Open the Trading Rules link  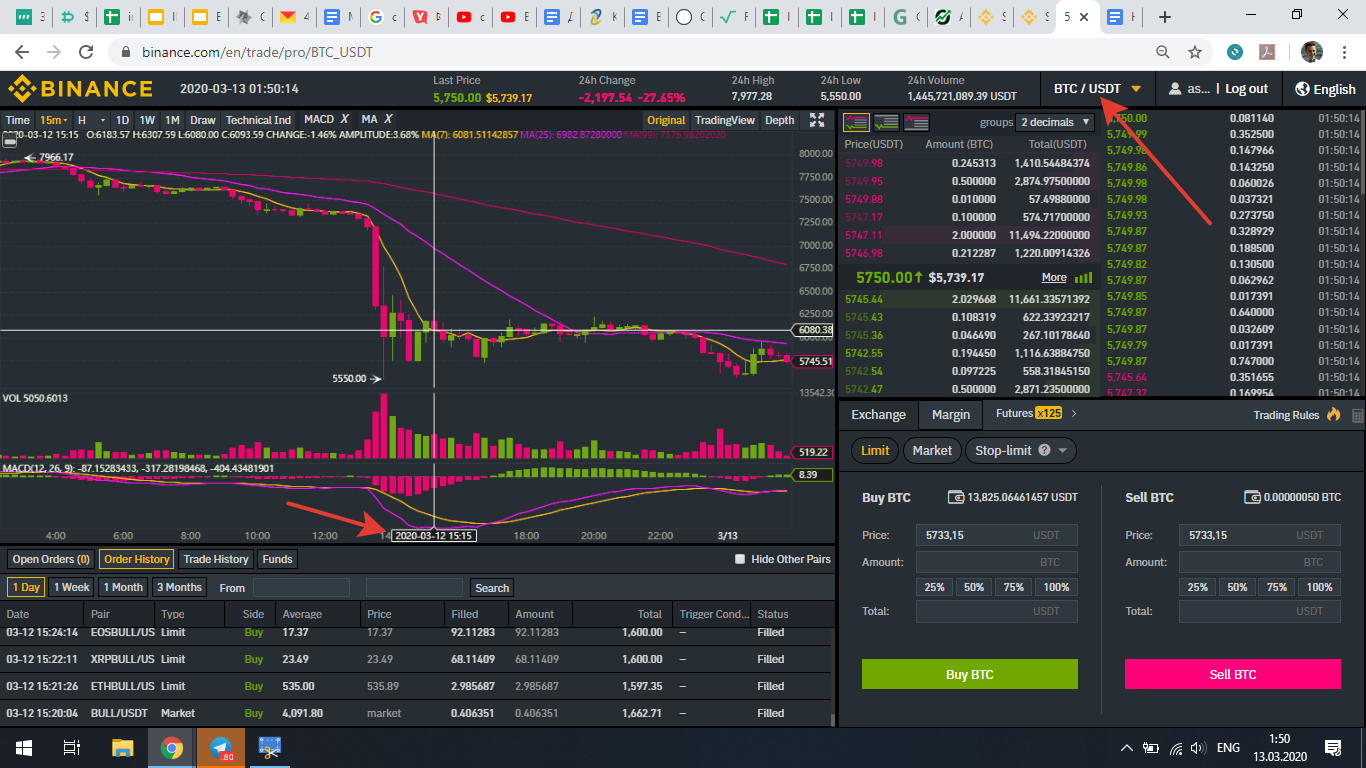pyautogui.click(x=1286, y=415)
